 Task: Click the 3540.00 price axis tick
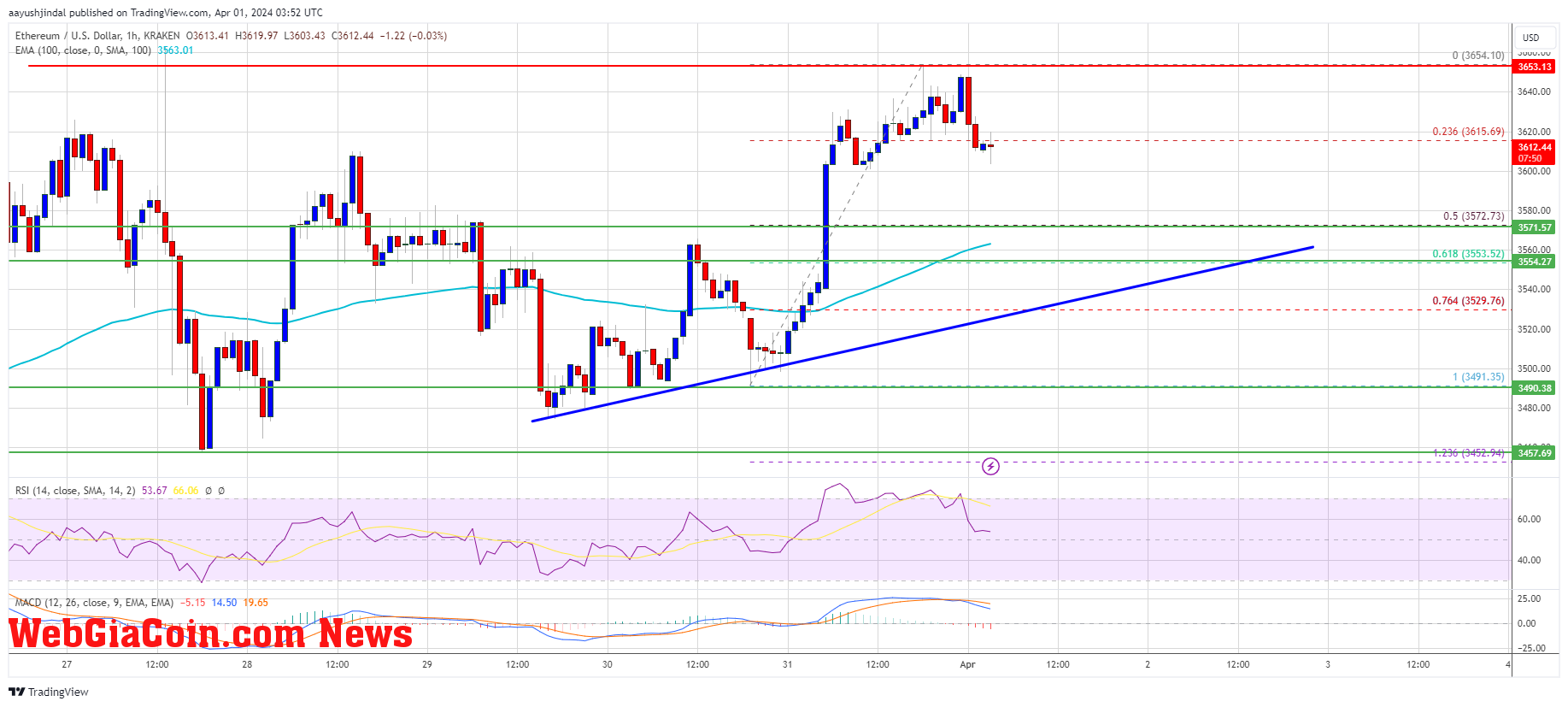pyautogui.click(x=1534, y=290)
